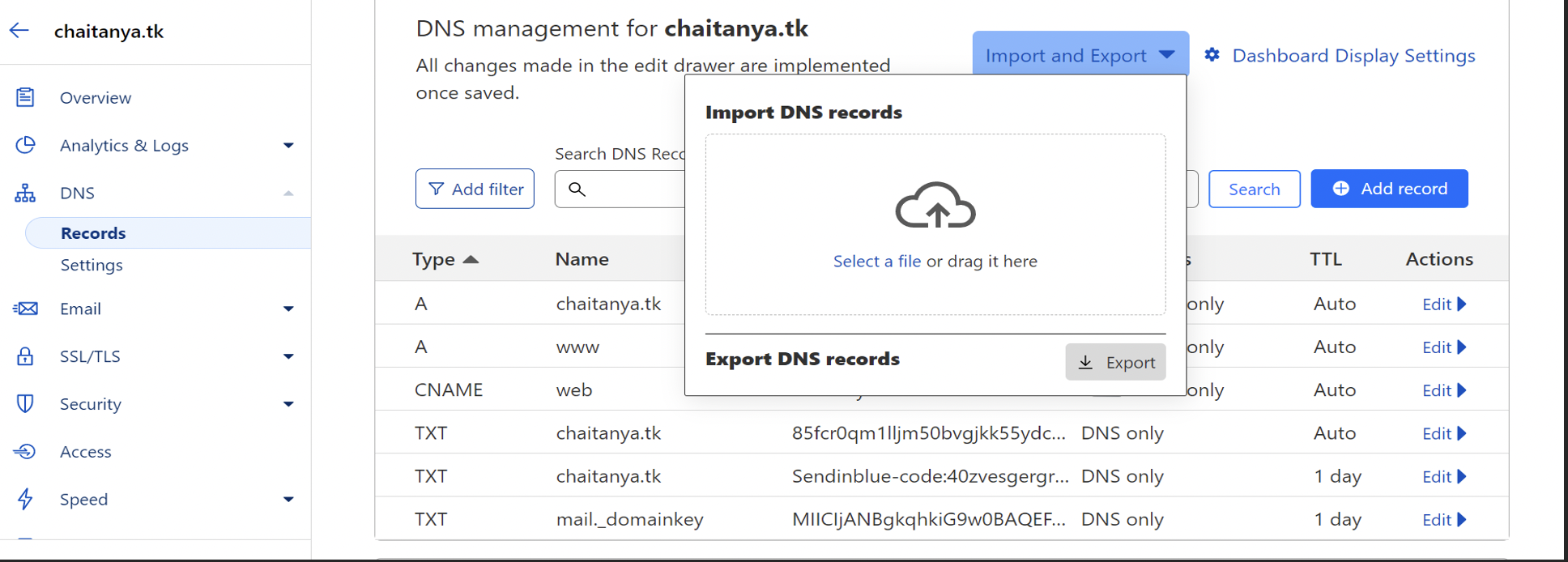The image size is (1568, 562).
Task: Select the 85fcr0qm1lljm50bvgjkk55ydc content cell
Action: coord(929,433)
